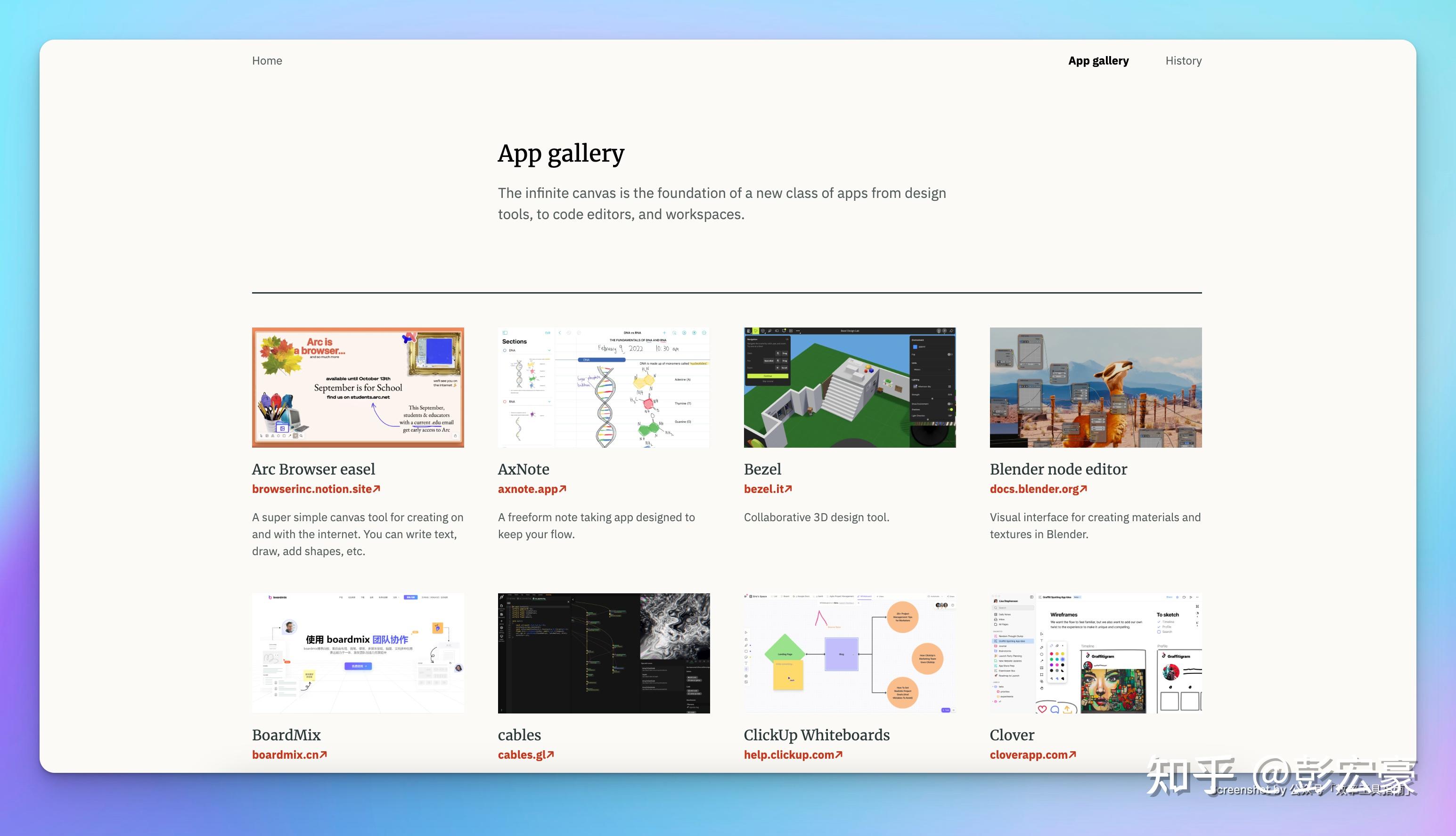The width and height of the screenshot is (1456, 836).
Task: Visit the axnote.app link
Action: 532,489
